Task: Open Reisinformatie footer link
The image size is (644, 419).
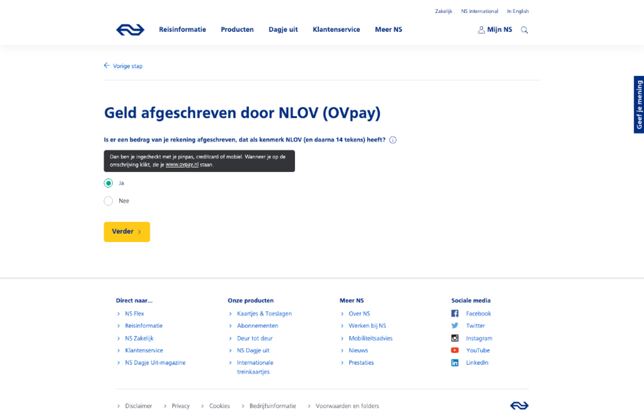Action: (144, 326)
